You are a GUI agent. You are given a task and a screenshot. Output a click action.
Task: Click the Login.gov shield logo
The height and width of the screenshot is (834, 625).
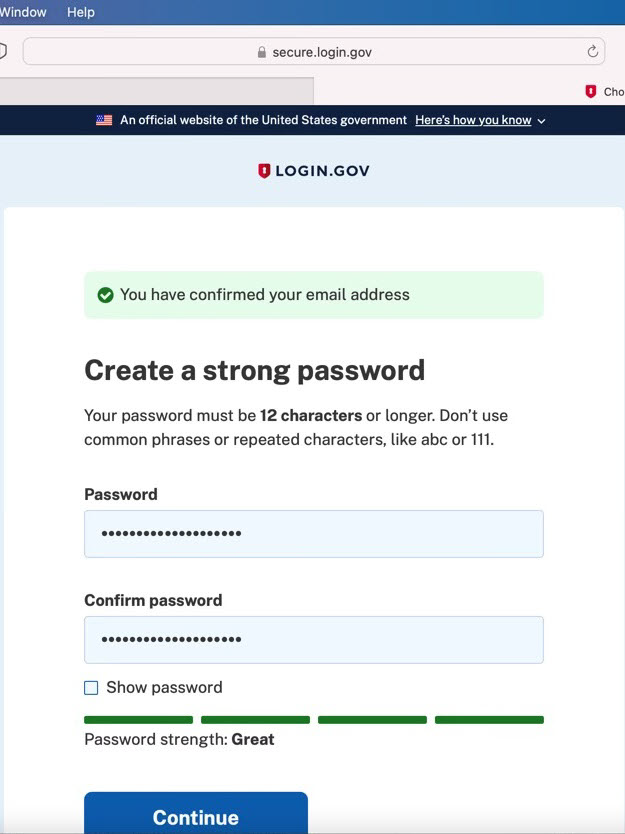tap(264, 171)
